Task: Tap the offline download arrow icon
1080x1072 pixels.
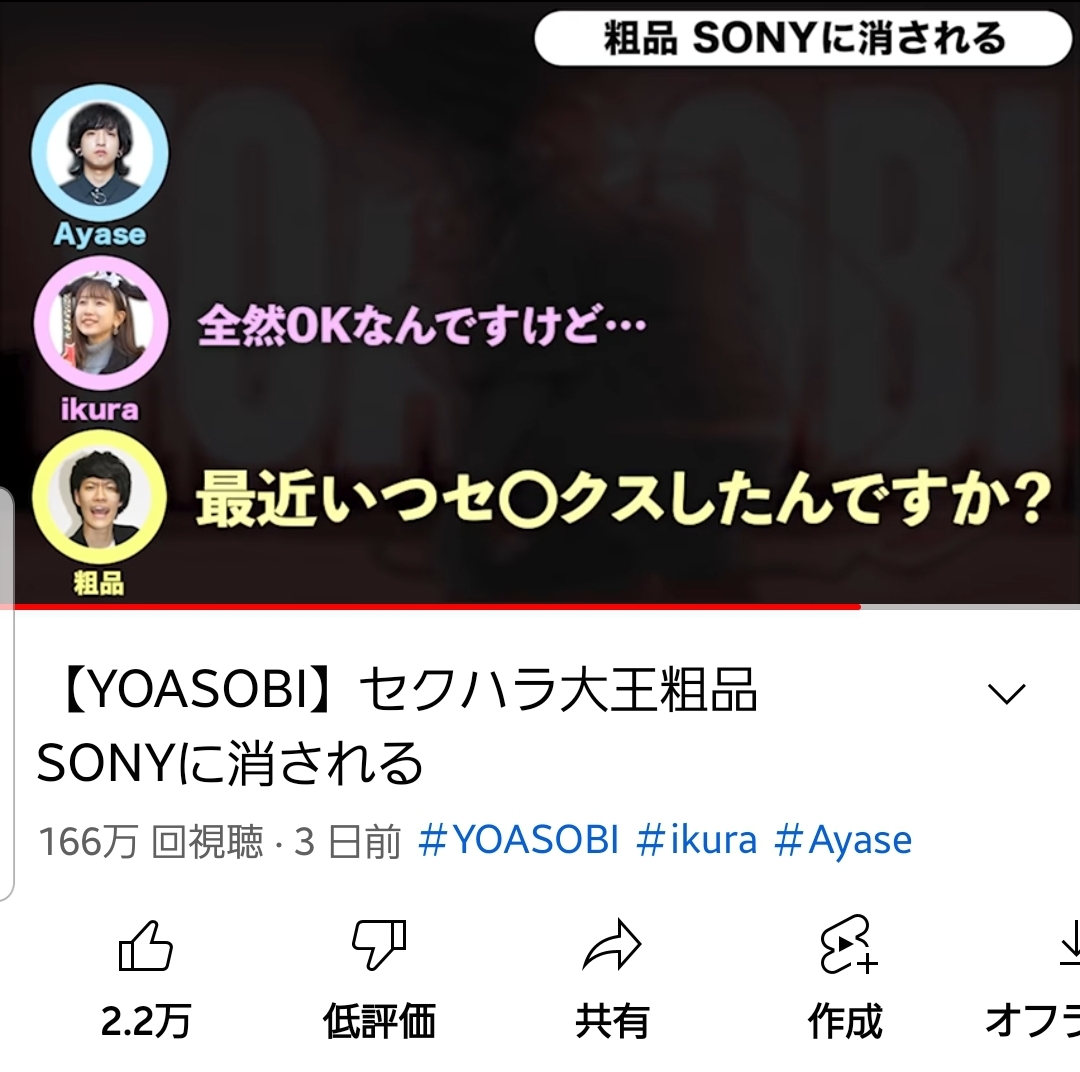Action: pyautogui.click(x=1070, y=945)
